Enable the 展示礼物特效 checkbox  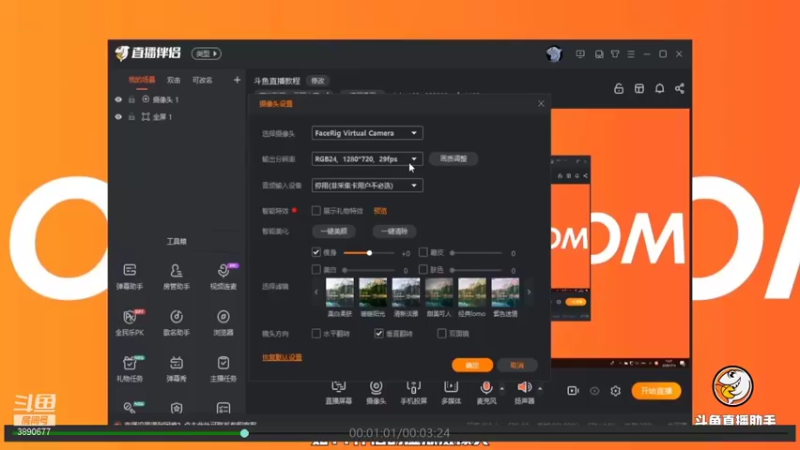(x=316, y=210)
